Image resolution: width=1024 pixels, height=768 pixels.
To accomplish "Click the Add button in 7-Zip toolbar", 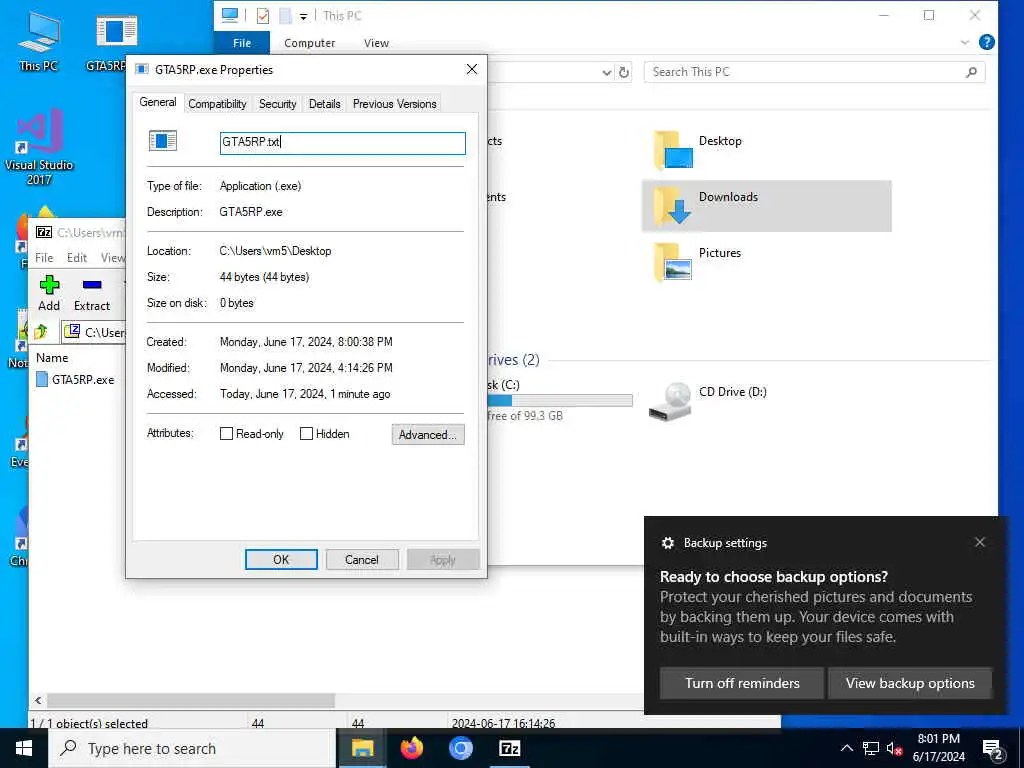I will (x=49, y=293).
